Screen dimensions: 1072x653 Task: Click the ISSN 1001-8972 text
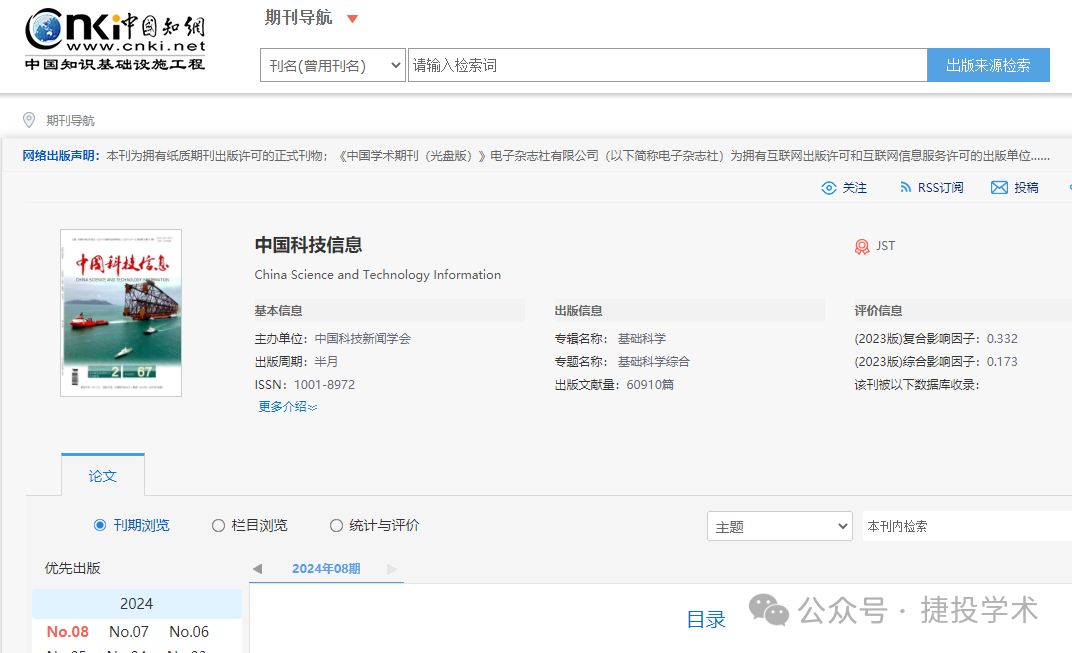pos(305,385)
